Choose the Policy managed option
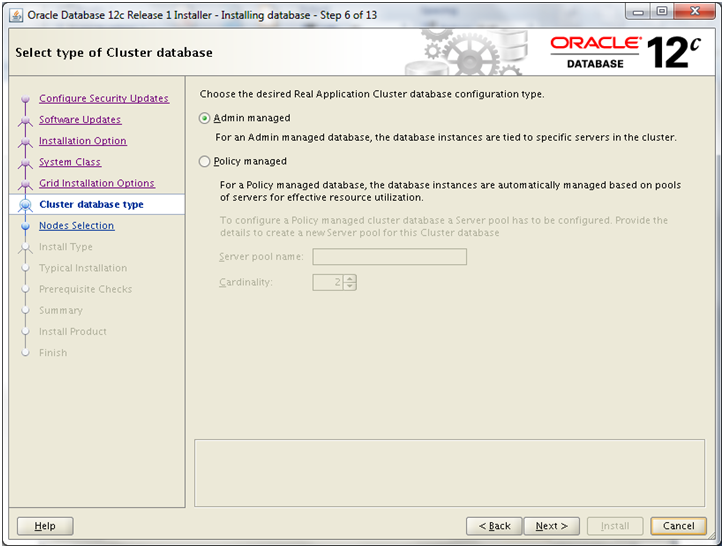The width and height of the screenshot is (724, 548). [204, 162]
